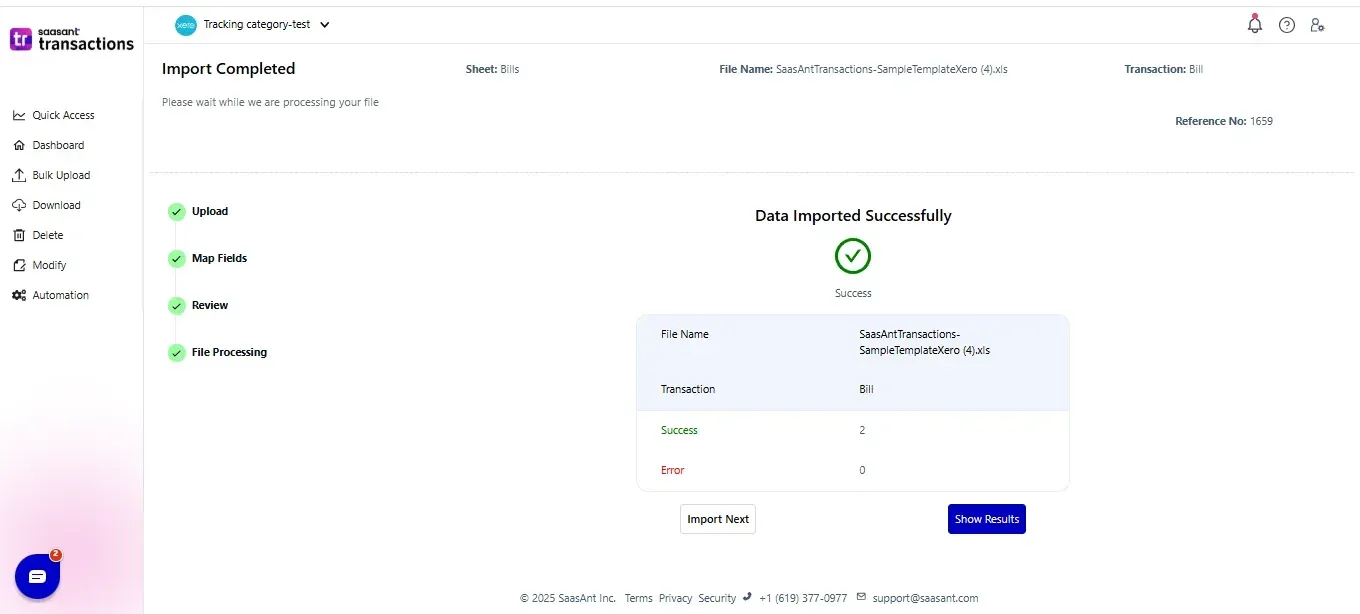Open the Terms link in footer
Screen dimensions: 1360x614
pos(638,598)
